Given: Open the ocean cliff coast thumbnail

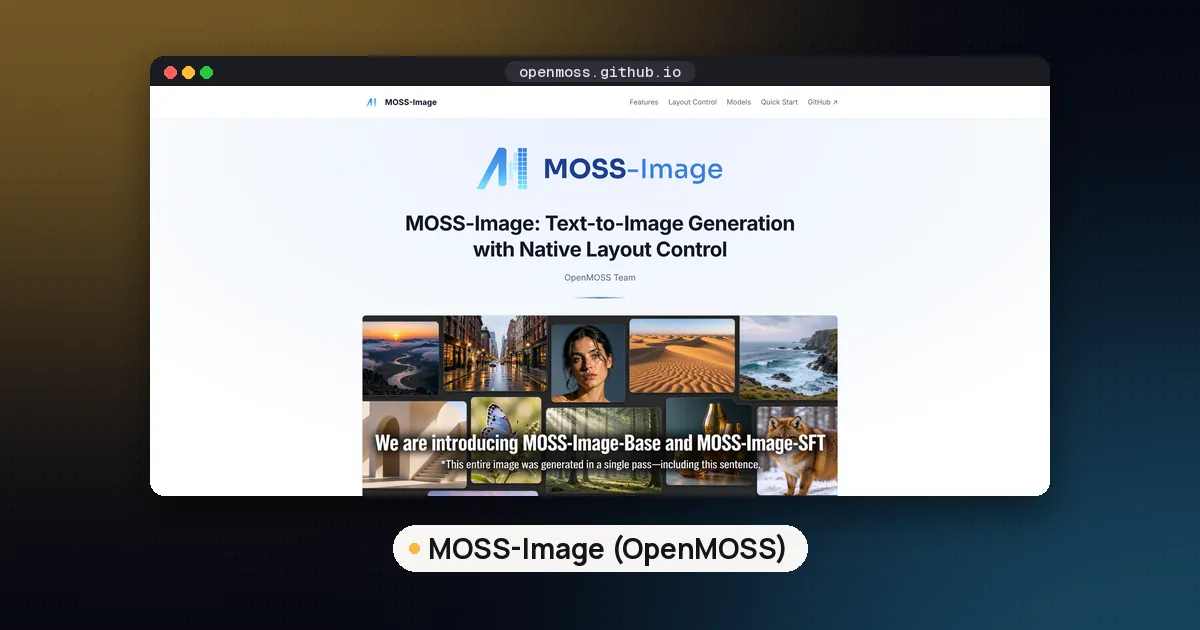Looking at the screenshot, I should click(x=788, y=358).
